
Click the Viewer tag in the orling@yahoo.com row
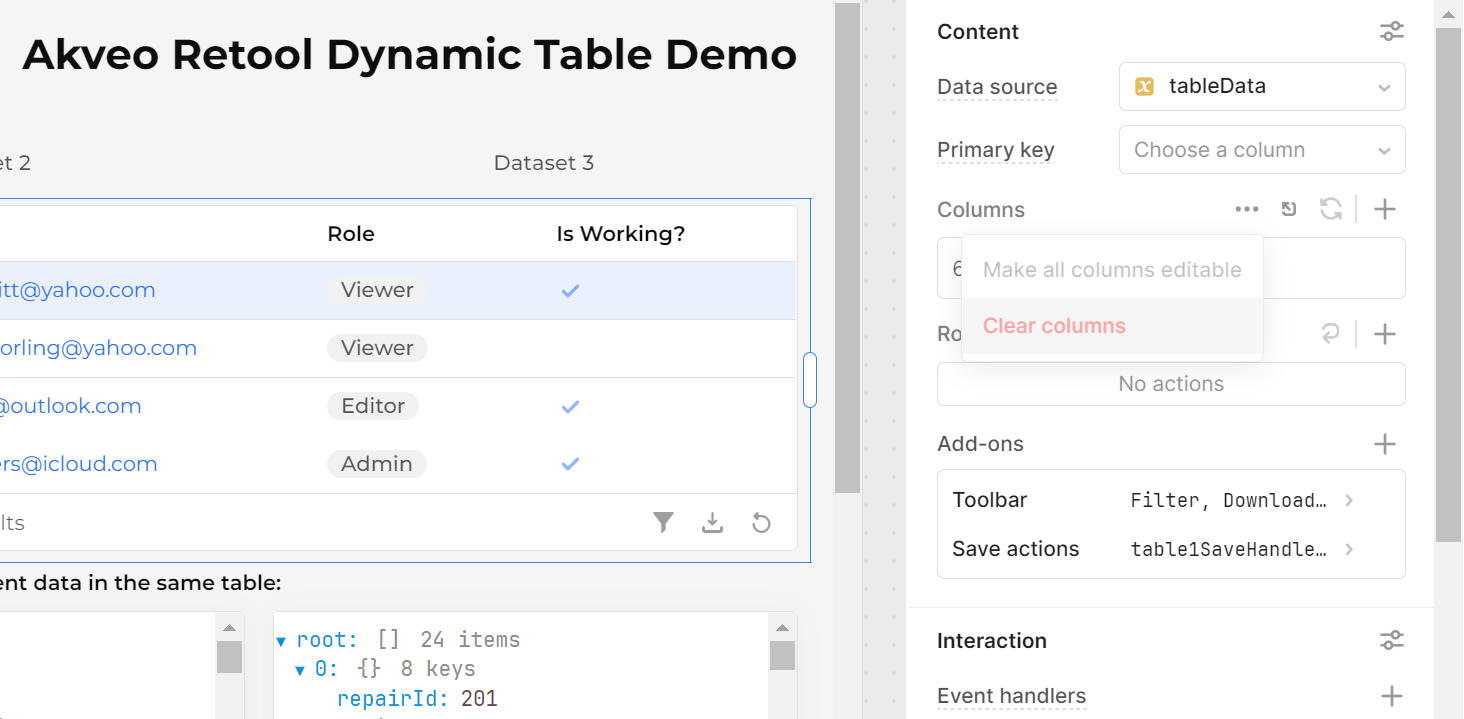377,348
